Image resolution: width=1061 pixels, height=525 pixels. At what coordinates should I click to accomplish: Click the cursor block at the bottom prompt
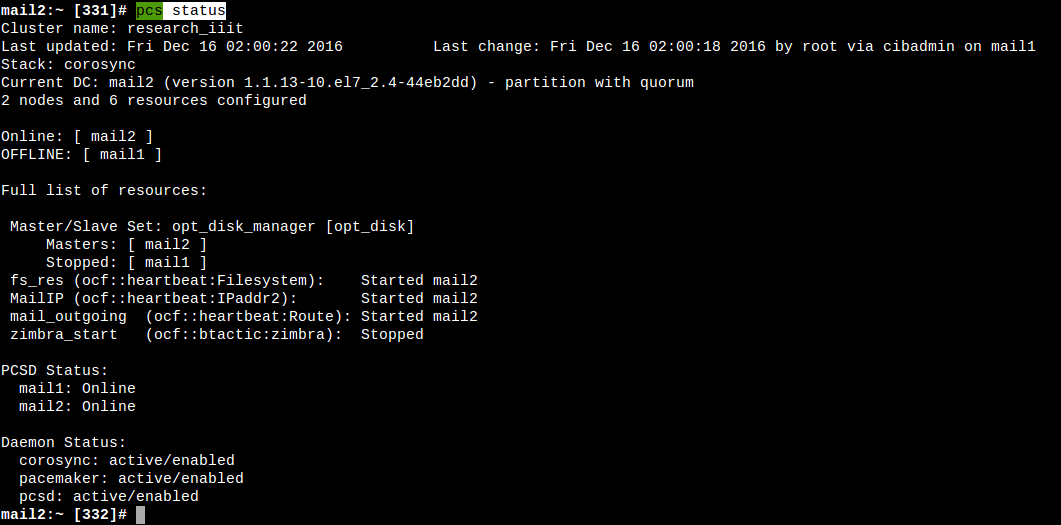coord(141,514)
